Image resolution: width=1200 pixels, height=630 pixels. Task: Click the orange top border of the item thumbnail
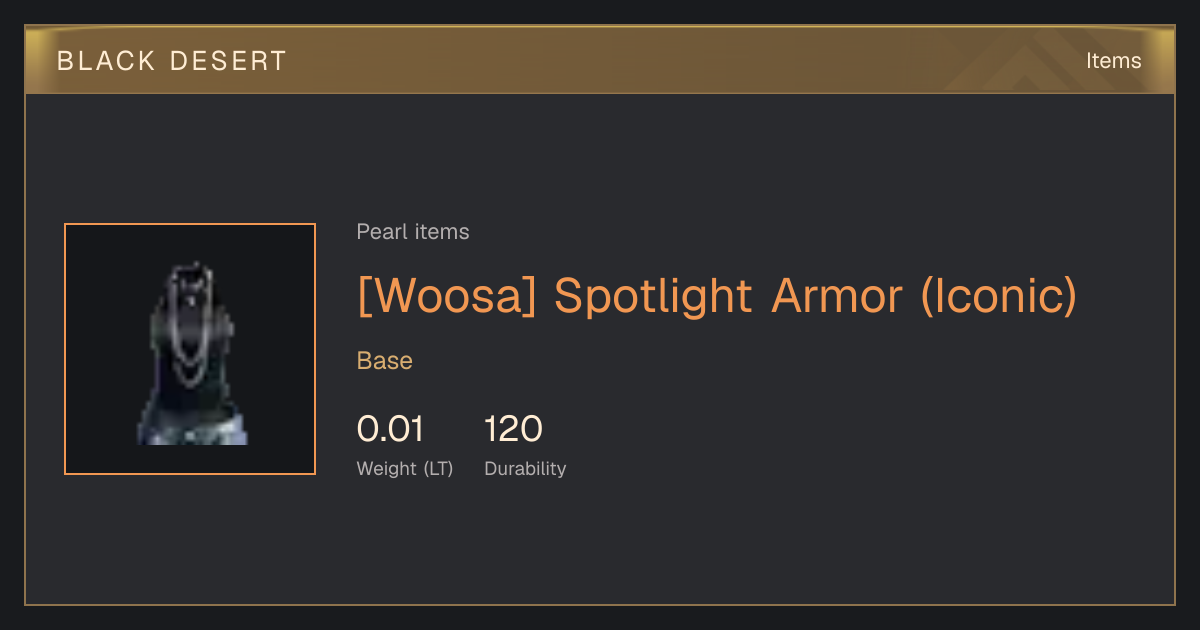[190, 224]
